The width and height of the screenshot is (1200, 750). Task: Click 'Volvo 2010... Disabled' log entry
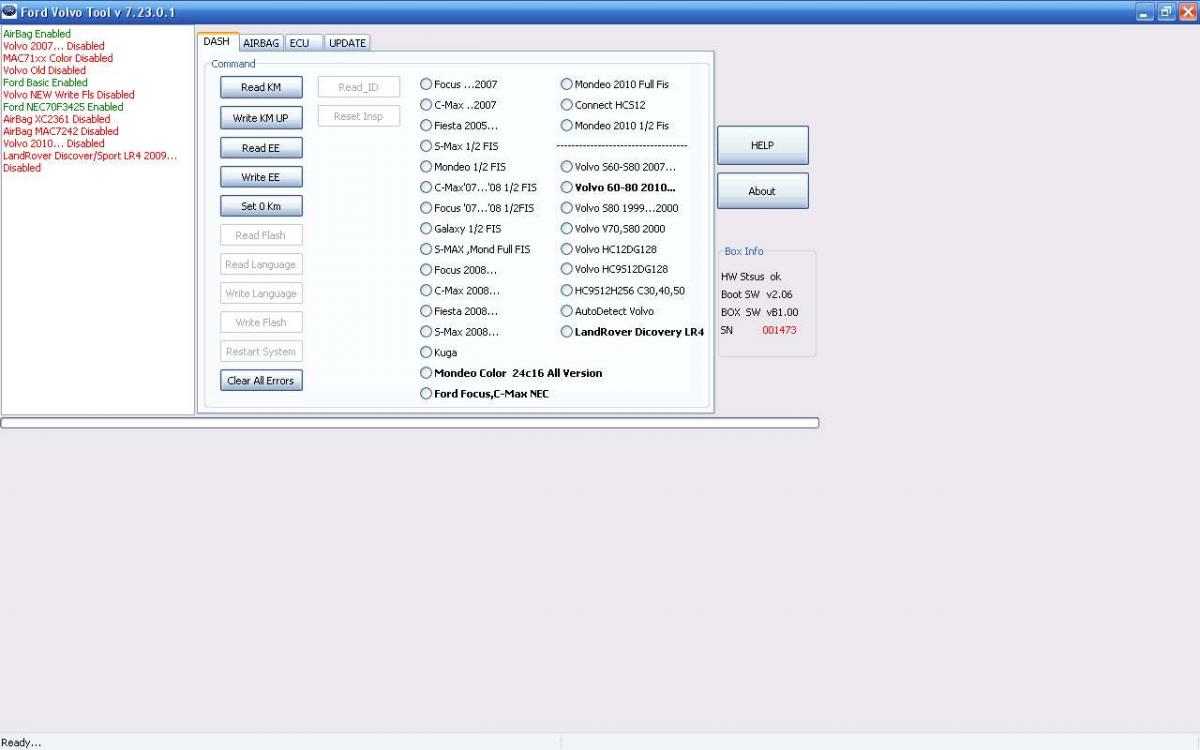(54, 143)
